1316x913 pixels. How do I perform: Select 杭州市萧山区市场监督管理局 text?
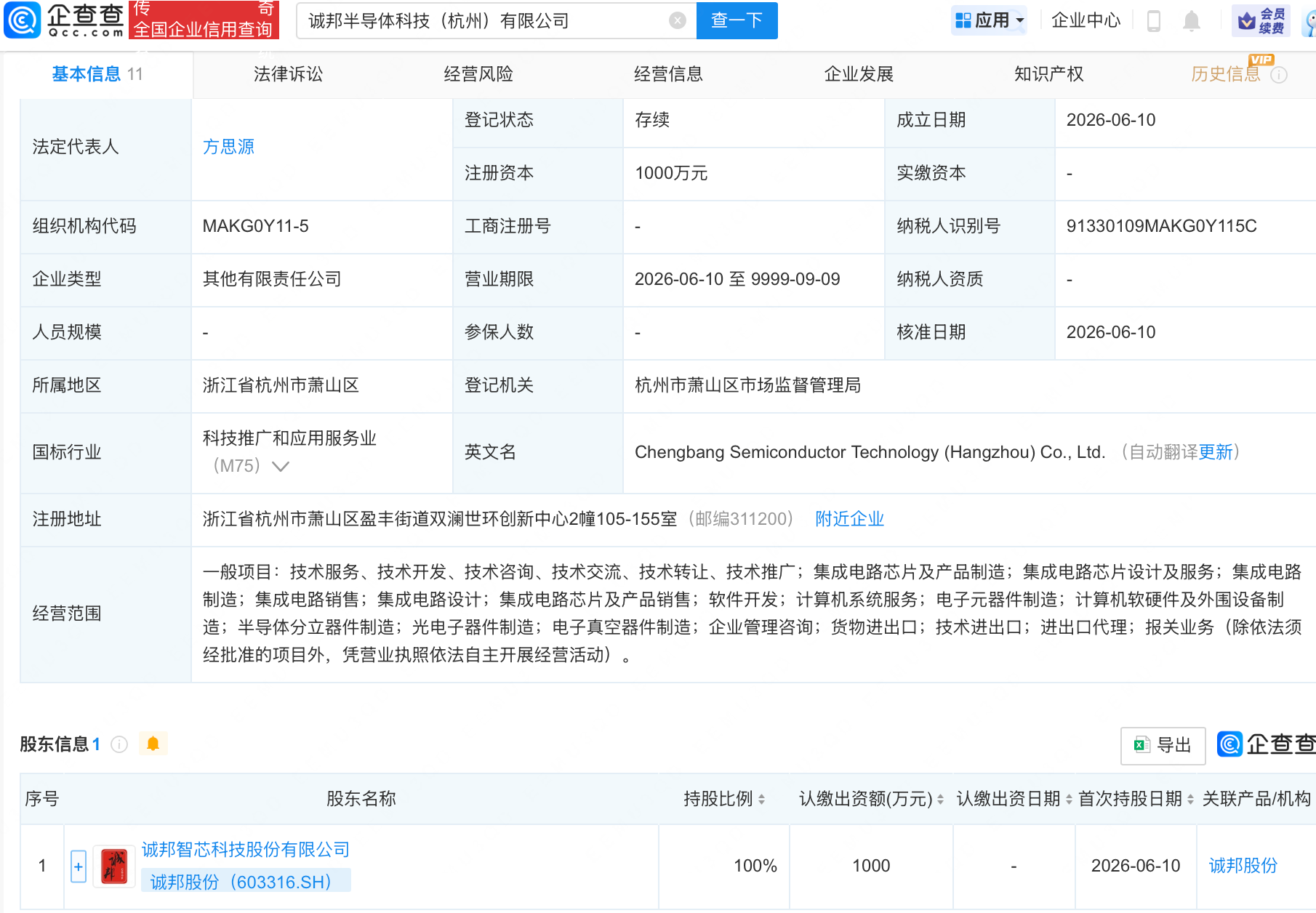pos(747,385)
